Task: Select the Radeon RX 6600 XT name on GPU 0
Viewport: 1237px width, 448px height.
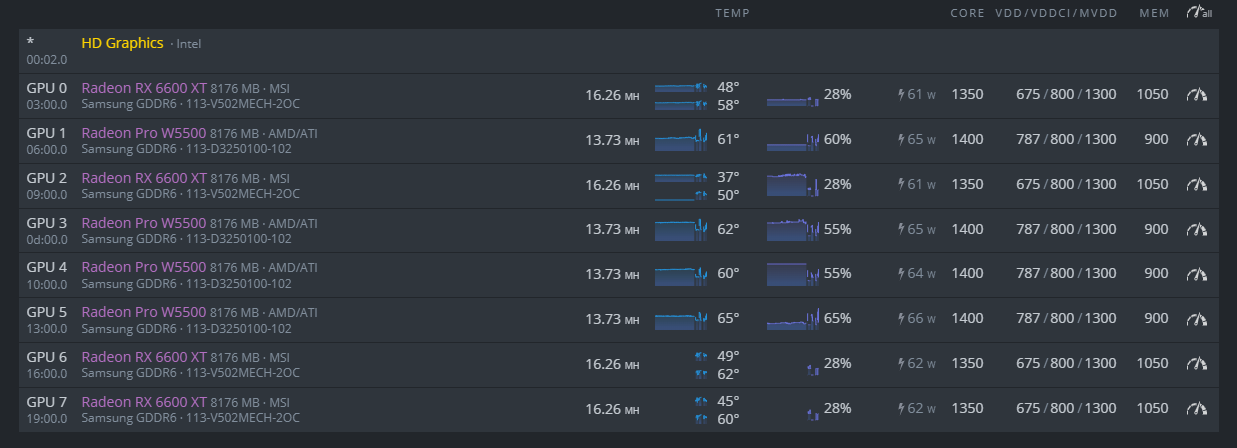Action: (x=144, y=88)
